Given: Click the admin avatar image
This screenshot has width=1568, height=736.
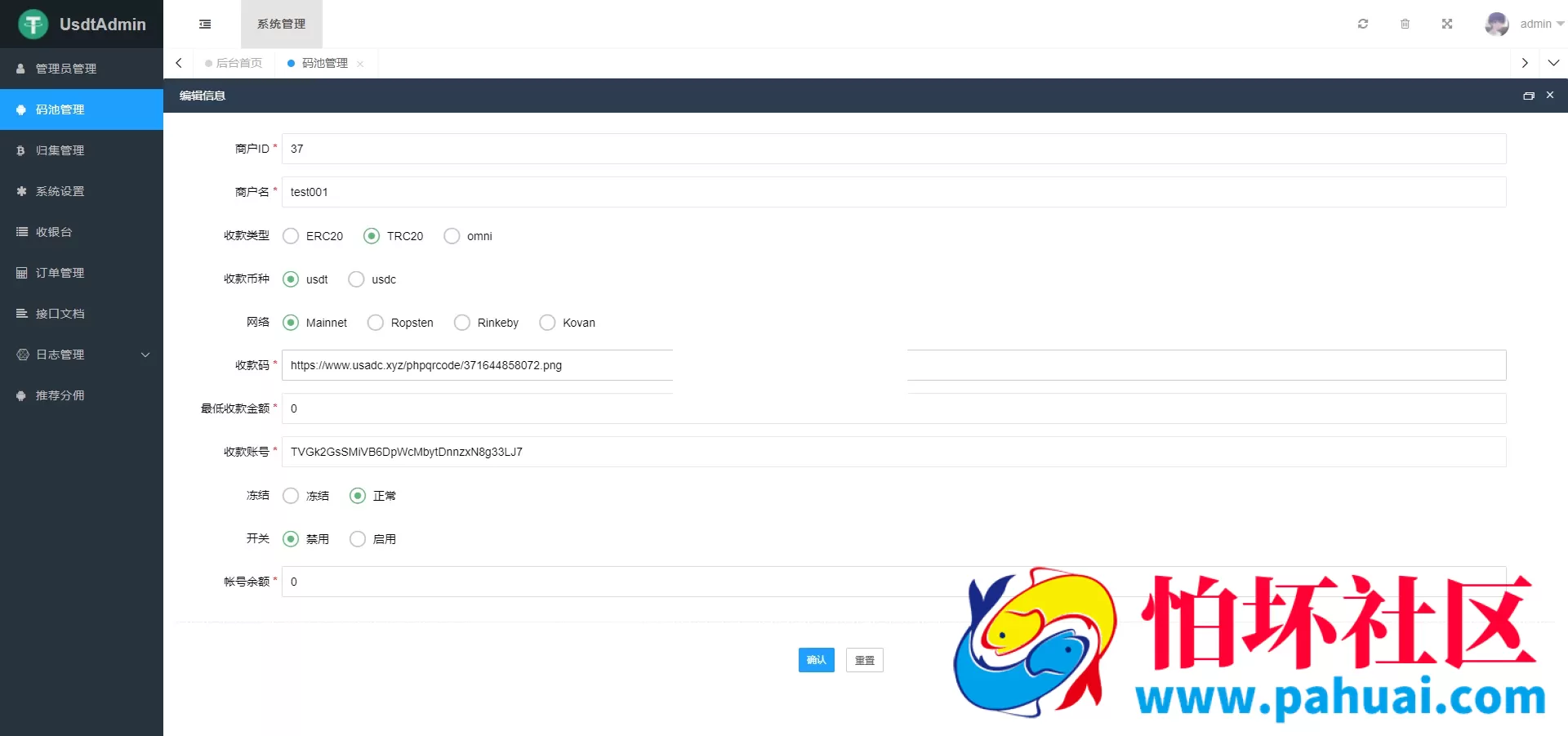Looking at the screenshot, I should click(x=1496, y=24).
